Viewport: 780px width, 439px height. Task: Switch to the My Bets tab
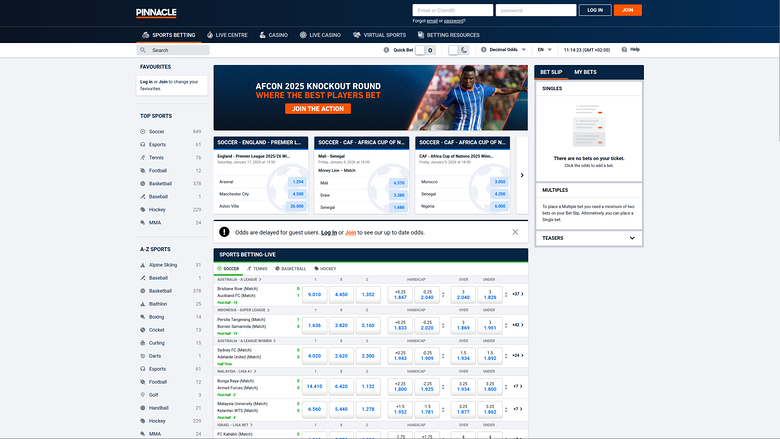(x=585, y=72)
